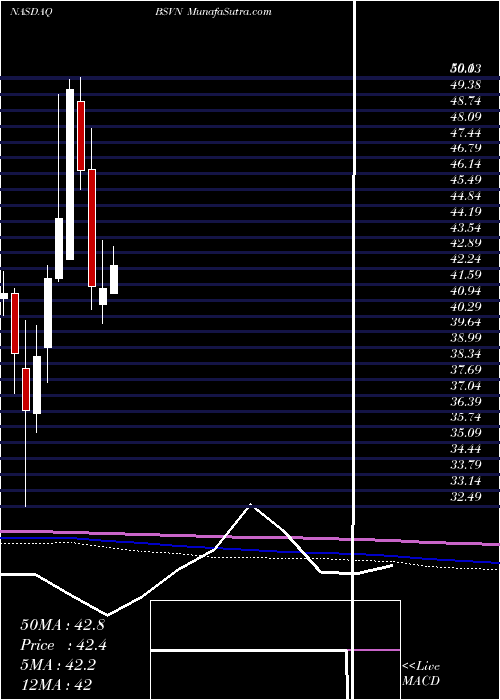Click the 39.64 price axis label
This screenshot has height=700, width=500.
pos(466,323)
